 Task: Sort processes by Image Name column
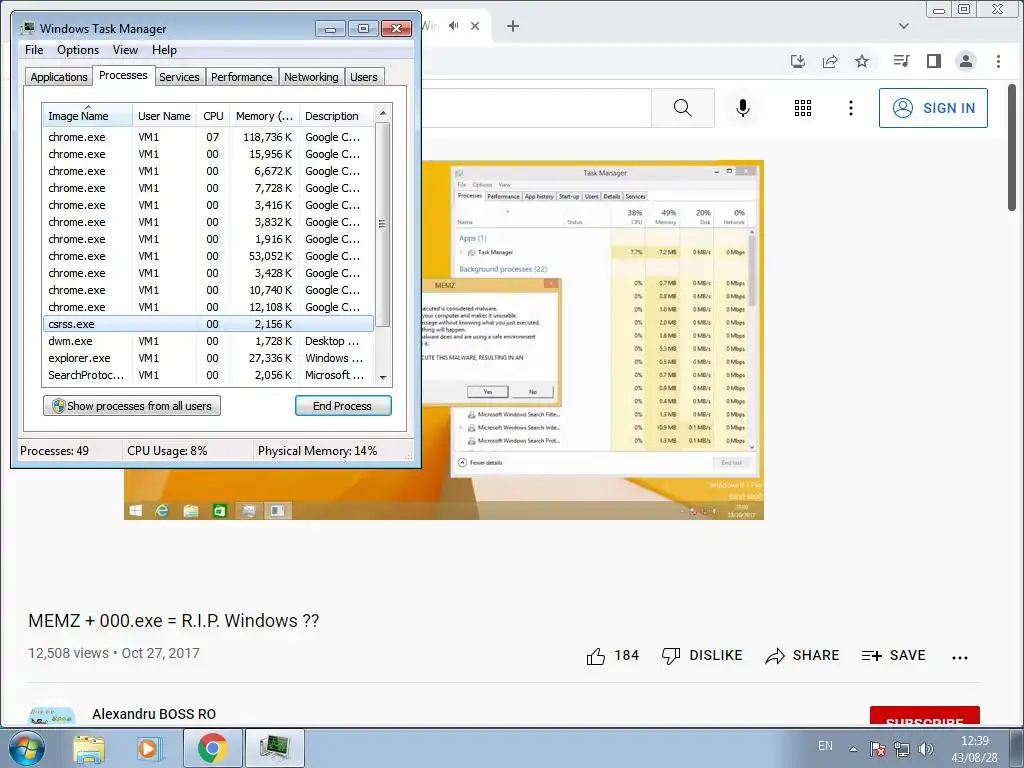click(88, 116)
